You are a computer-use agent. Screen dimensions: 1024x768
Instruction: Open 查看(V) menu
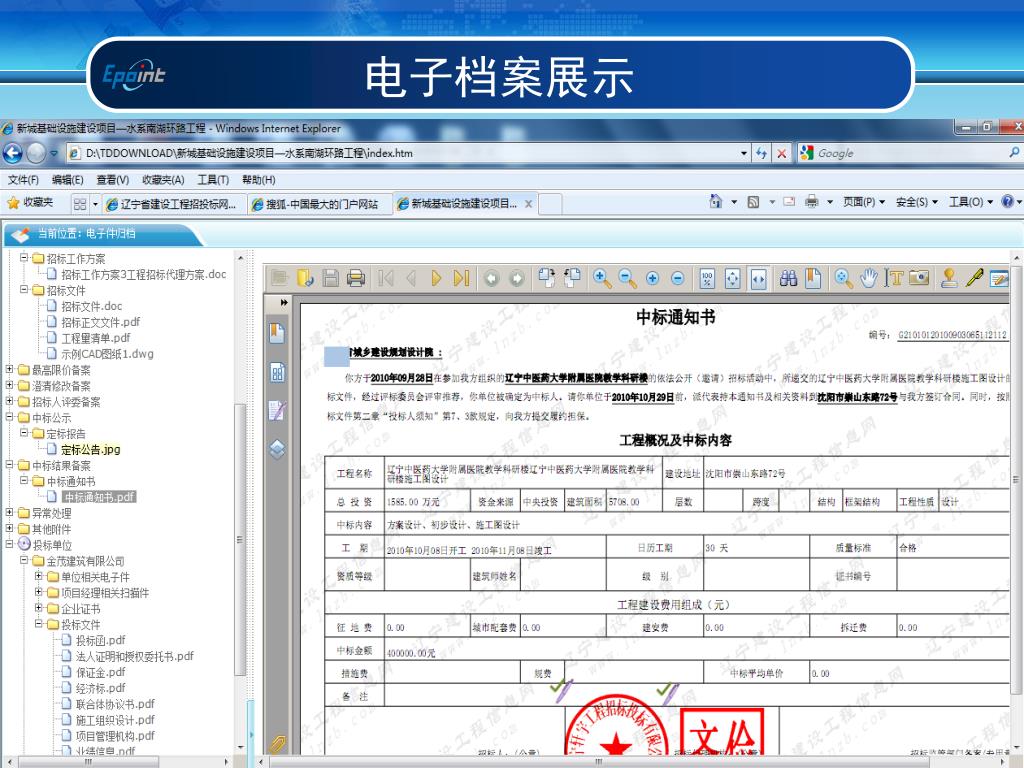[x=112, y=180]
